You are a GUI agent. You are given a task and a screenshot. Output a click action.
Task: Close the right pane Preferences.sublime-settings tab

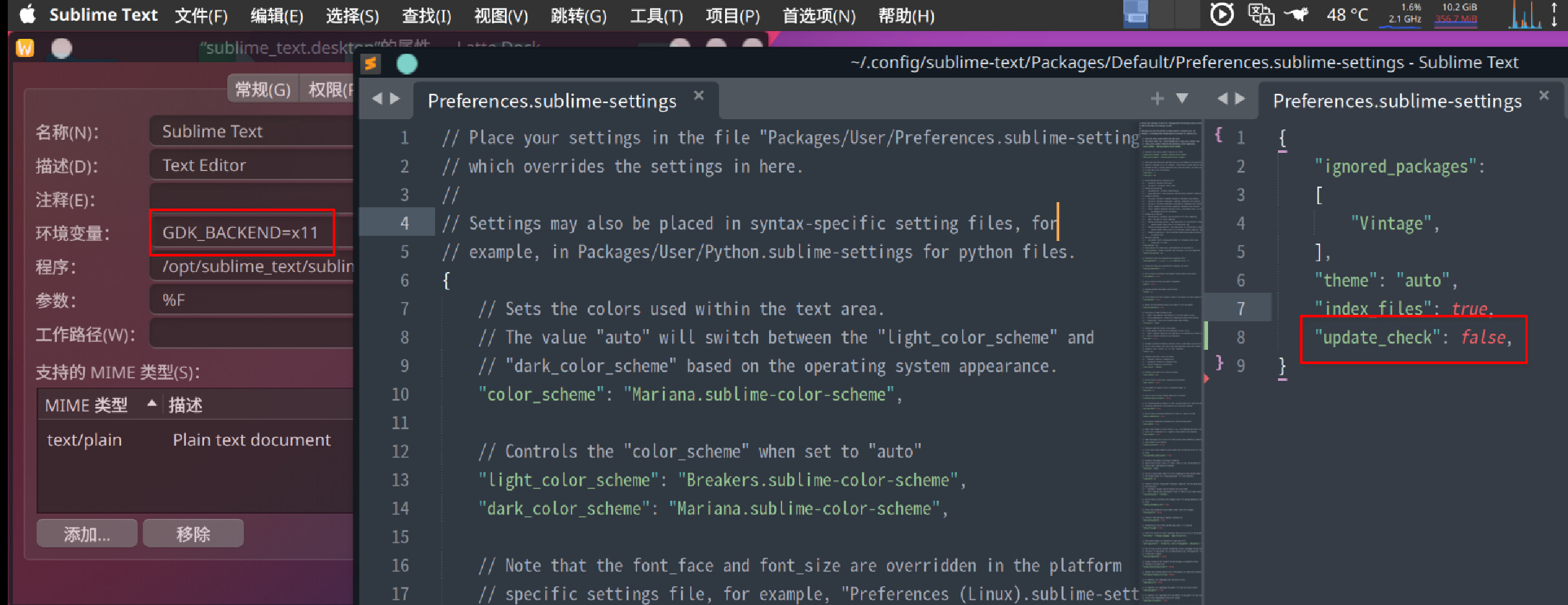click(x=1544, y=95)
